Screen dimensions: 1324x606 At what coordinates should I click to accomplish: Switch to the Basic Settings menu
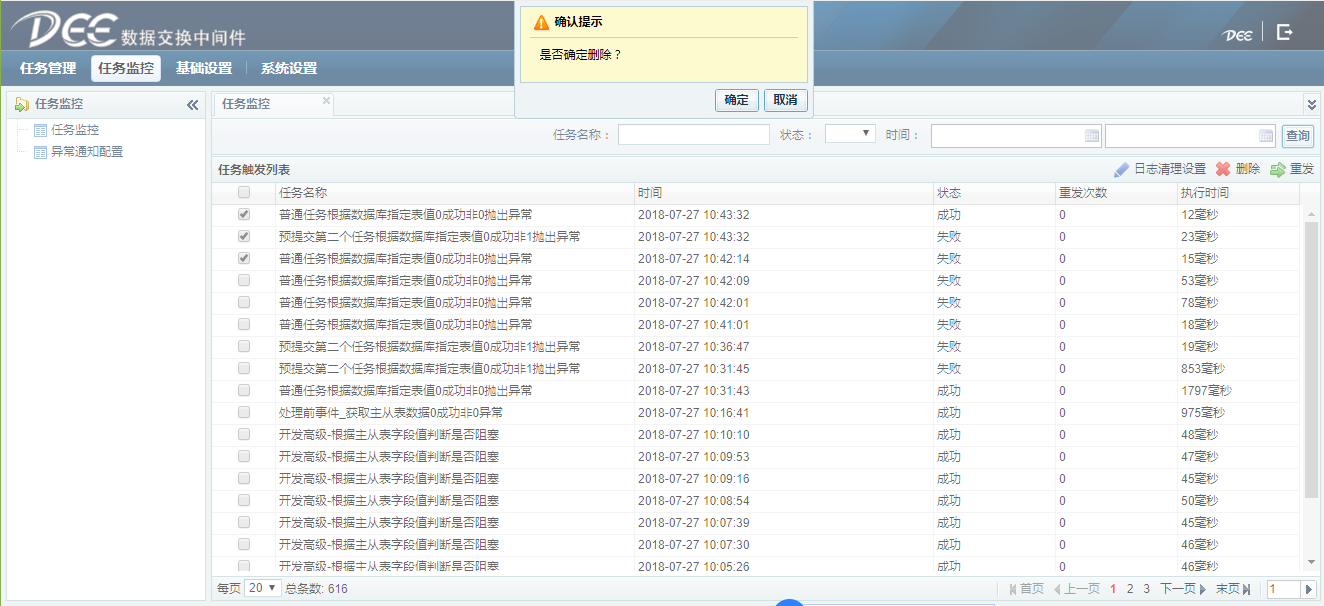204,69
